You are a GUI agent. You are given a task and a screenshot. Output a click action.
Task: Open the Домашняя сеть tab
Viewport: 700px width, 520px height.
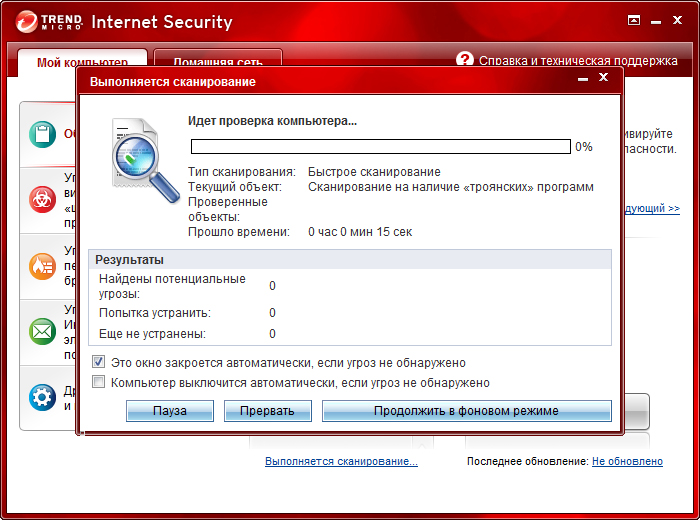[218, 59]
